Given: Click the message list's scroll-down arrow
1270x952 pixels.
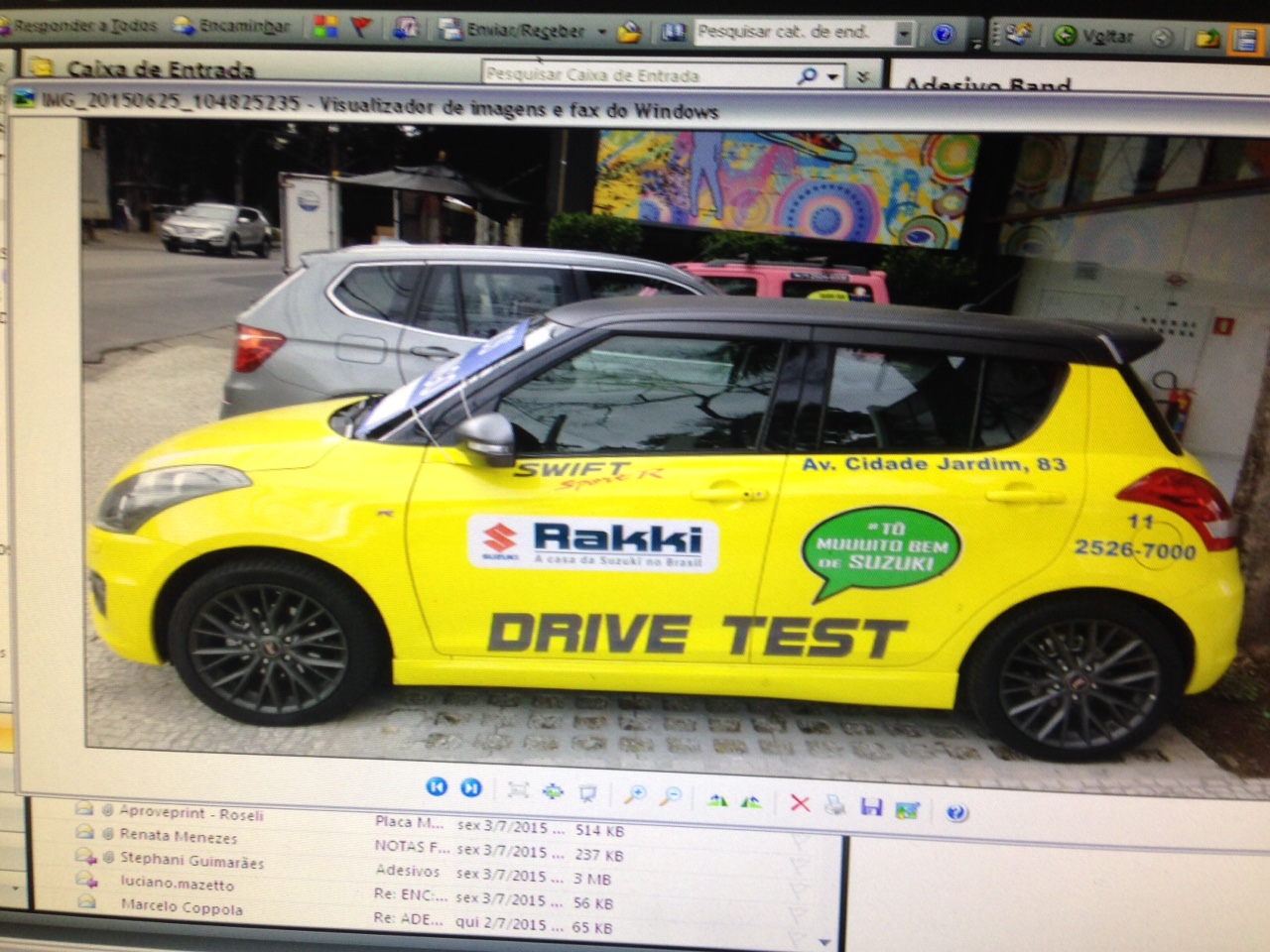Looking at the screenshot, I should (826, 942).
